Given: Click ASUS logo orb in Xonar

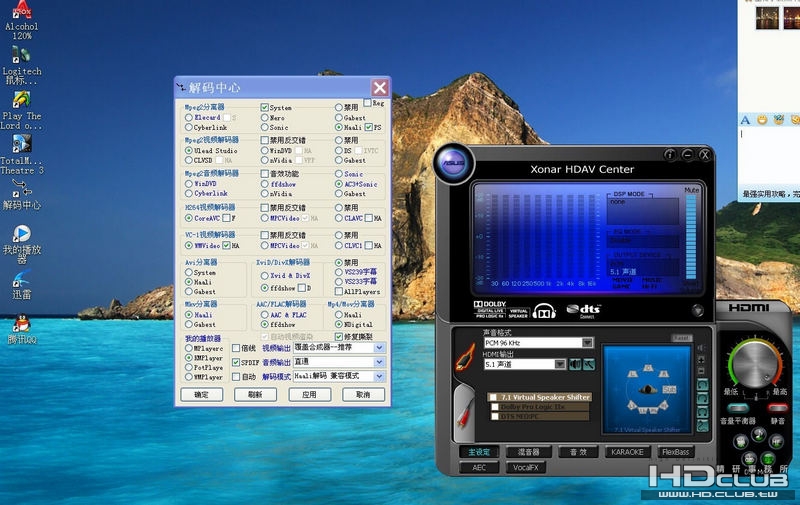Looking at the screenshot, I should pyautogui.click(x=453, y=163).
